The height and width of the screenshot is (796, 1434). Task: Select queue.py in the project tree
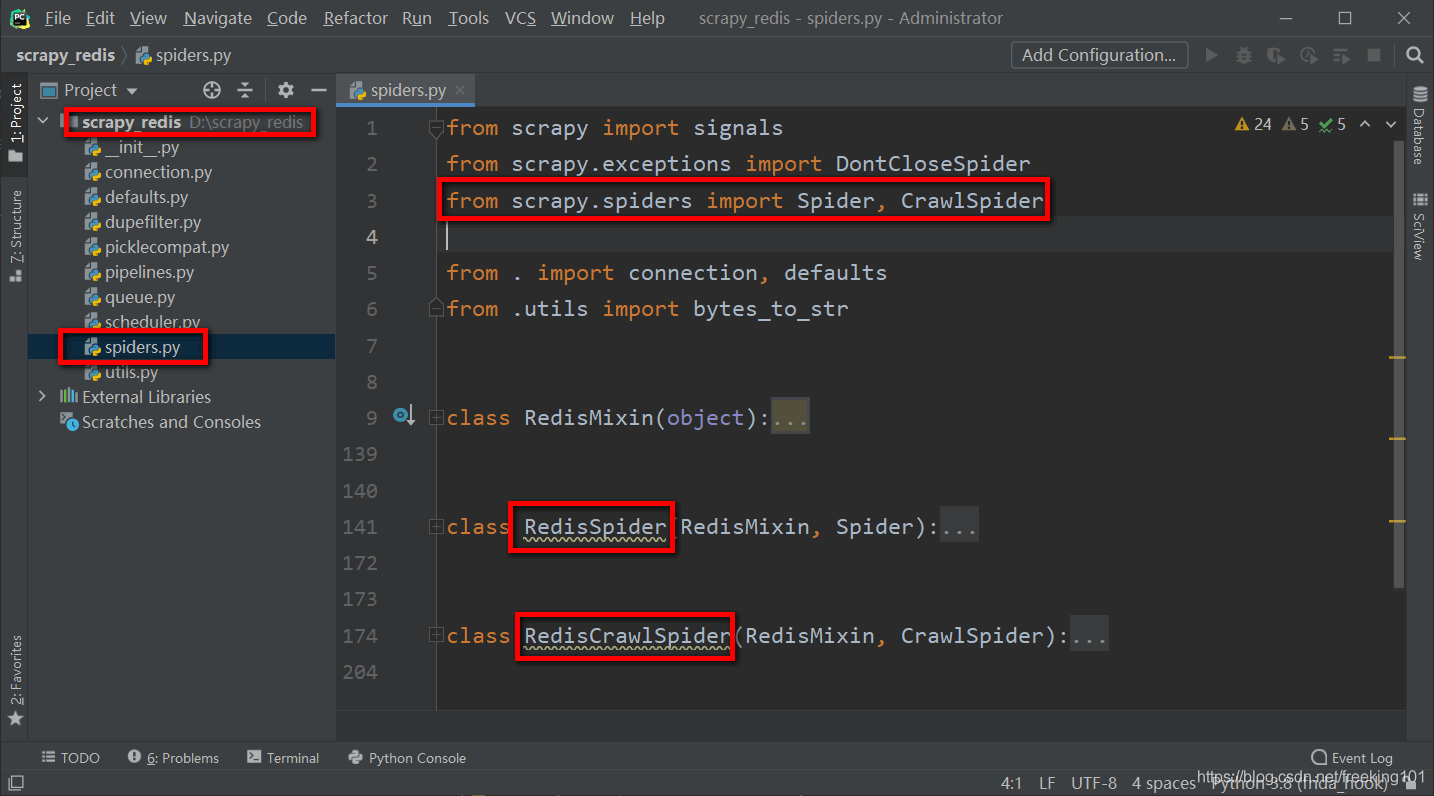[x=140, y=297]
